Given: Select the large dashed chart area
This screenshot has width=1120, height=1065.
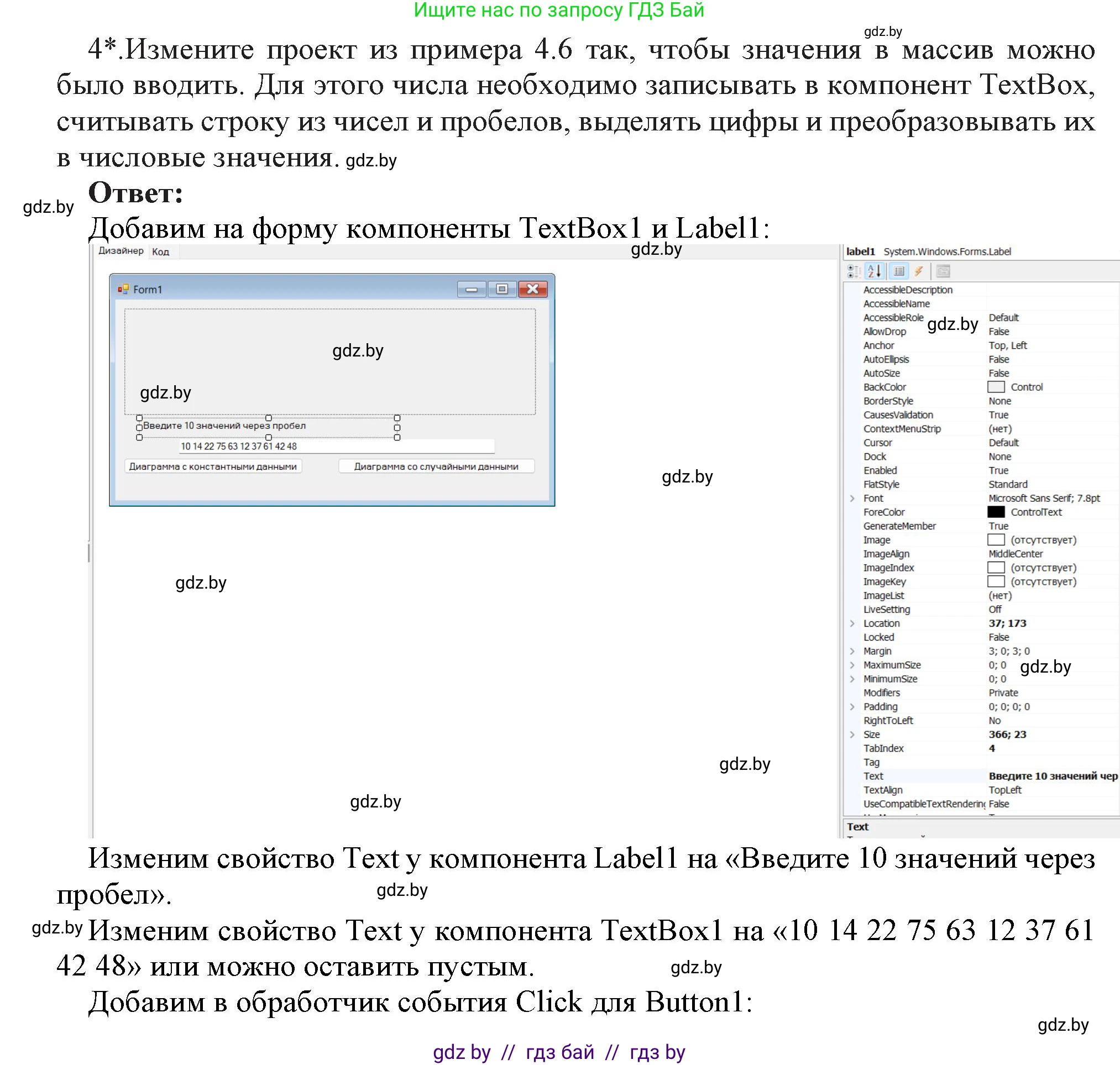Looking at the screenshot, I should 330,361.
